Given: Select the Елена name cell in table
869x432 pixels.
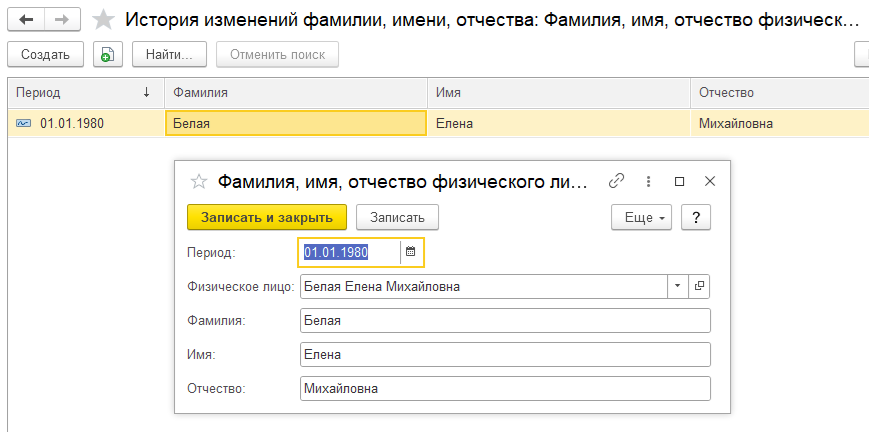Looking at the screenshot, I should pos(559,124).
